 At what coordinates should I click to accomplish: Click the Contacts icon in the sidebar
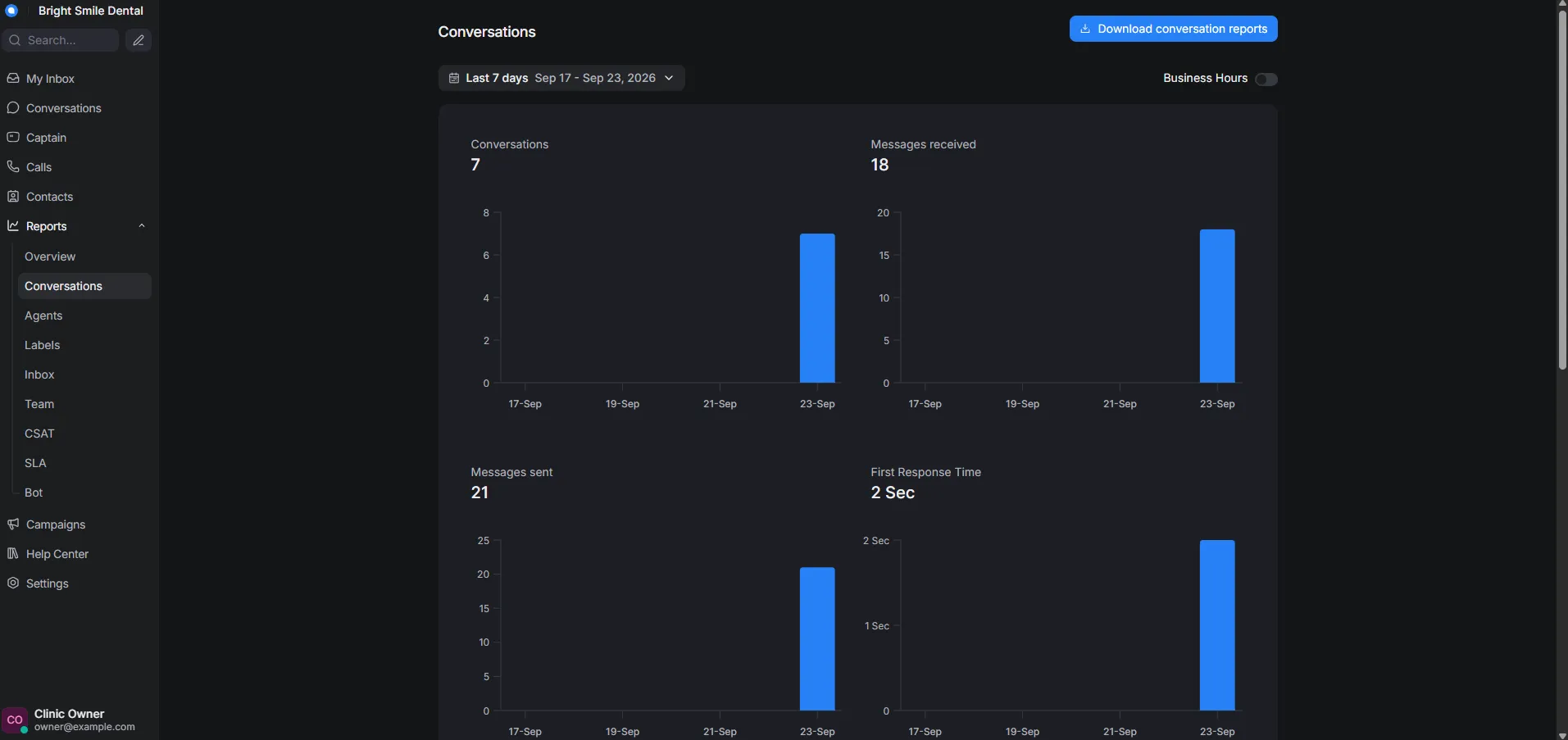pos(13,197)
